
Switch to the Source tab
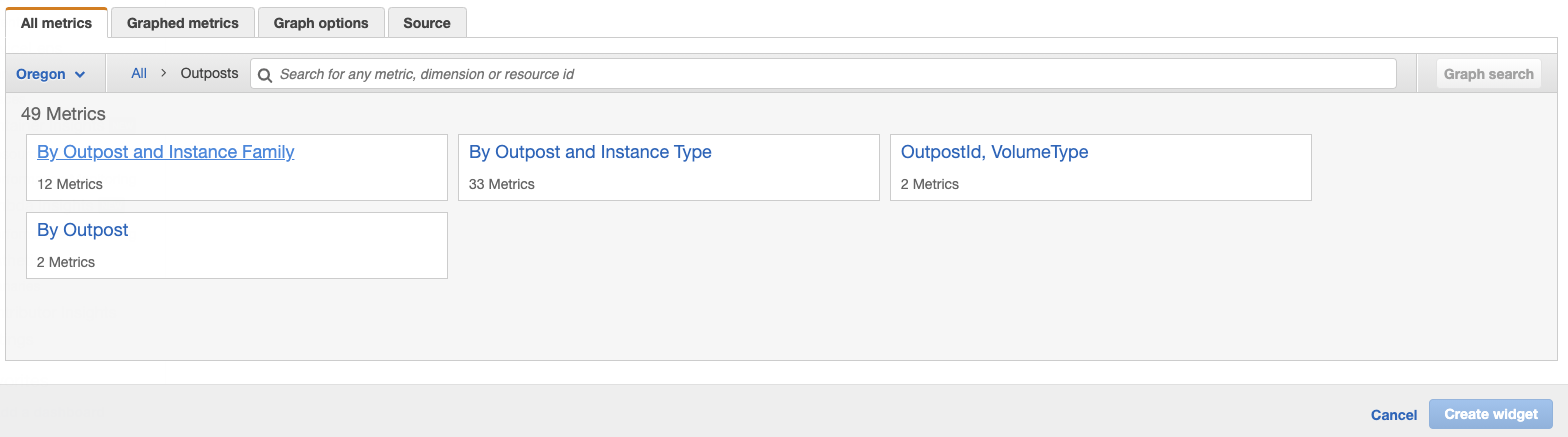tap(427, 23)
